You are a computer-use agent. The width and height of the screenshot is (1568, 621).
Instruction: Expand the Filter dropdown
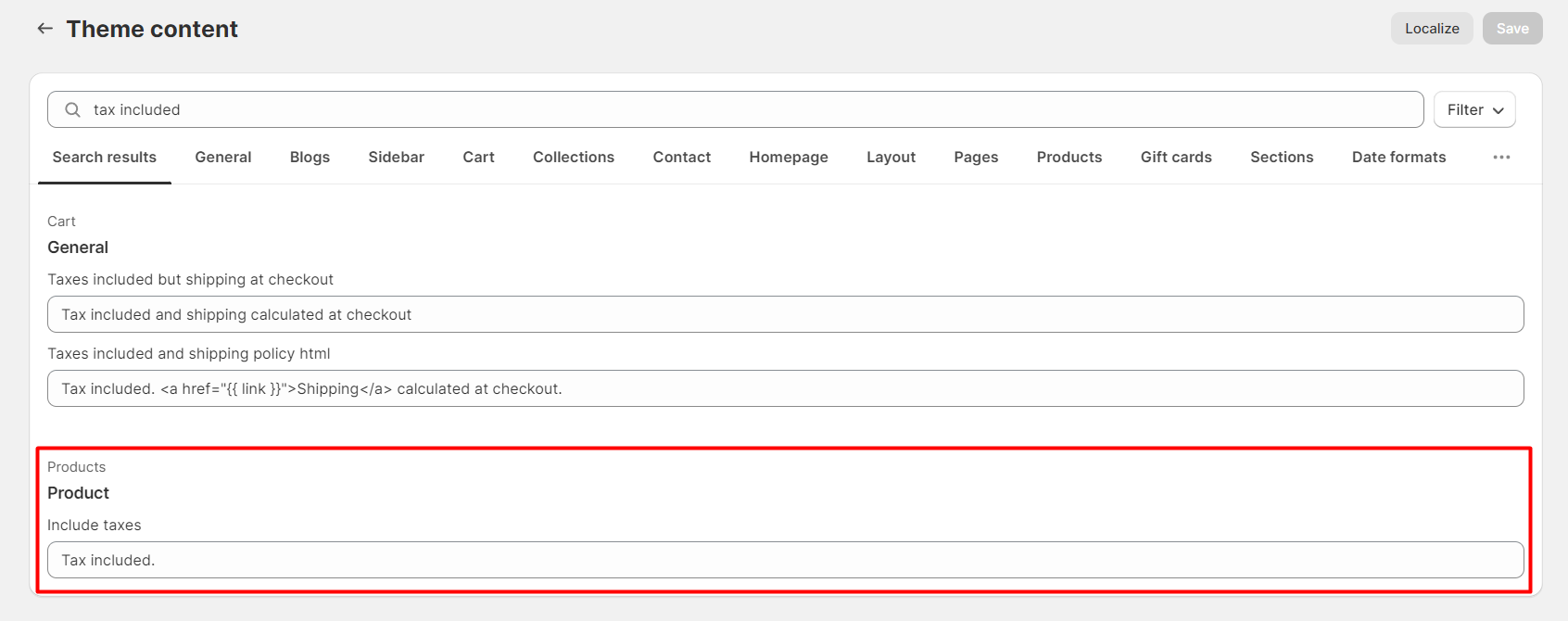(1473, 109)
